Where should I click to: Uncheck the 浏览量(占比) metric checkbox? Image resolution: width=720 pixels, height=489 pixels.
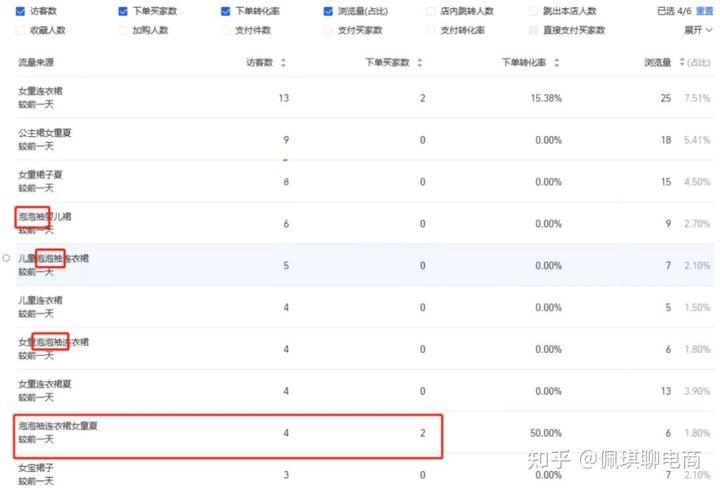[x=328, y=11]
